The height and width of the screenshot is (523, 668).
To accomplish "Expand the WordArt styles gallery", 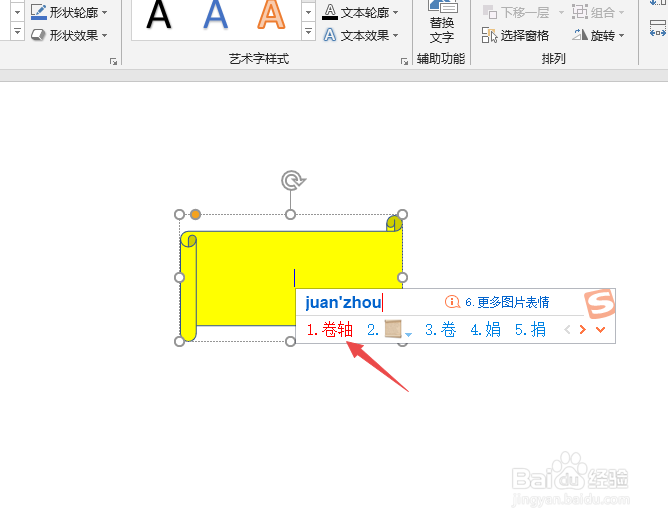I will point(308,32).
